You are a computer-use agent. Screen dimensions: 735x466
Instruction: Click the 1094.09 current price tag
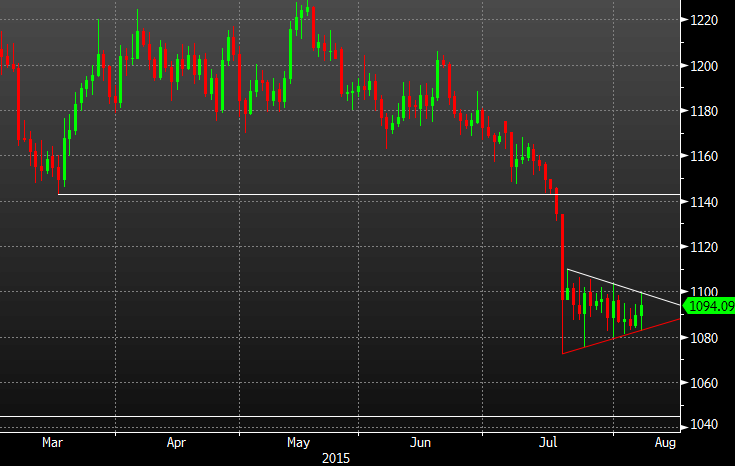click(x=709, y=306)
